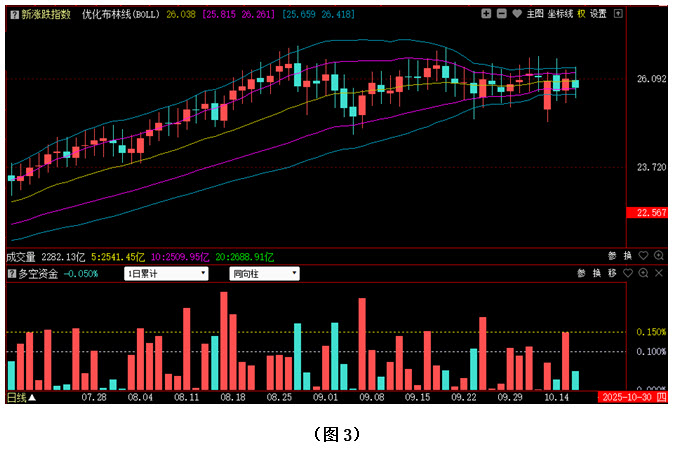673x453 pixels.
Task: Open 设置 in the top toolbar
Action: (x=598, y=14)
